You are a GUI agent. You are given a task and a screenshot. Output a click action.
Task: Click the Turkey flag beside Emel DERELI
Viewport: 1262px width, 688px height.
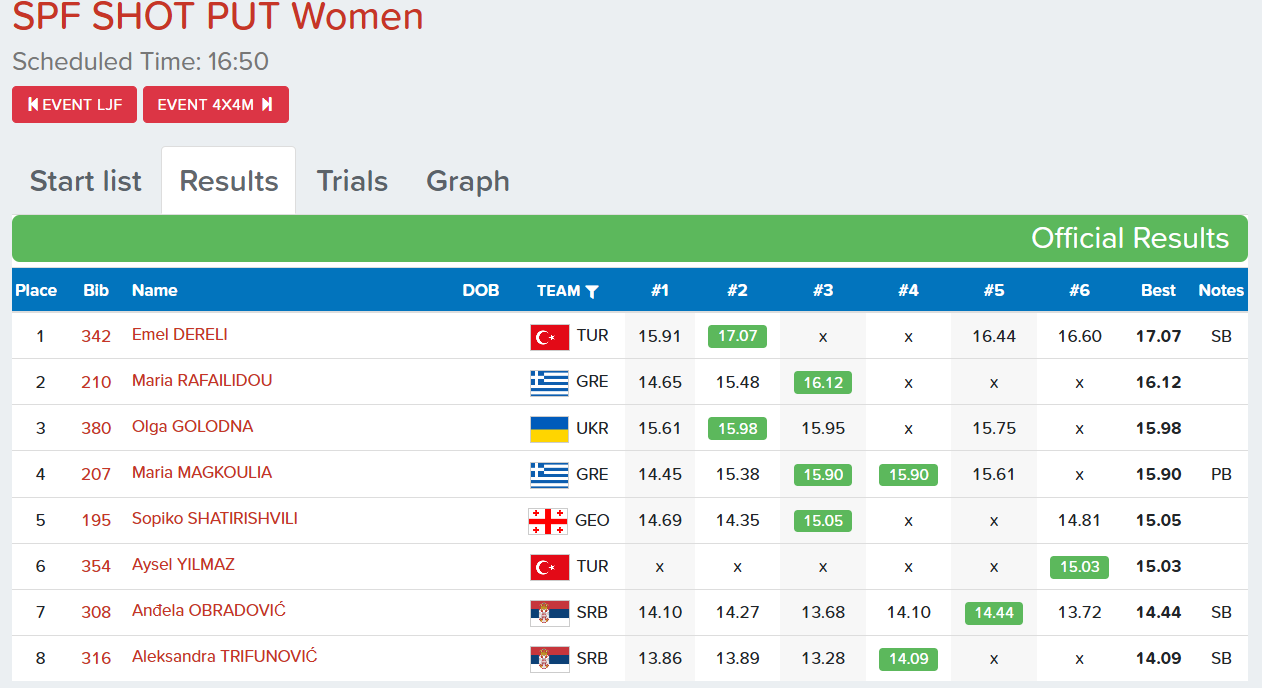(549, 337)
